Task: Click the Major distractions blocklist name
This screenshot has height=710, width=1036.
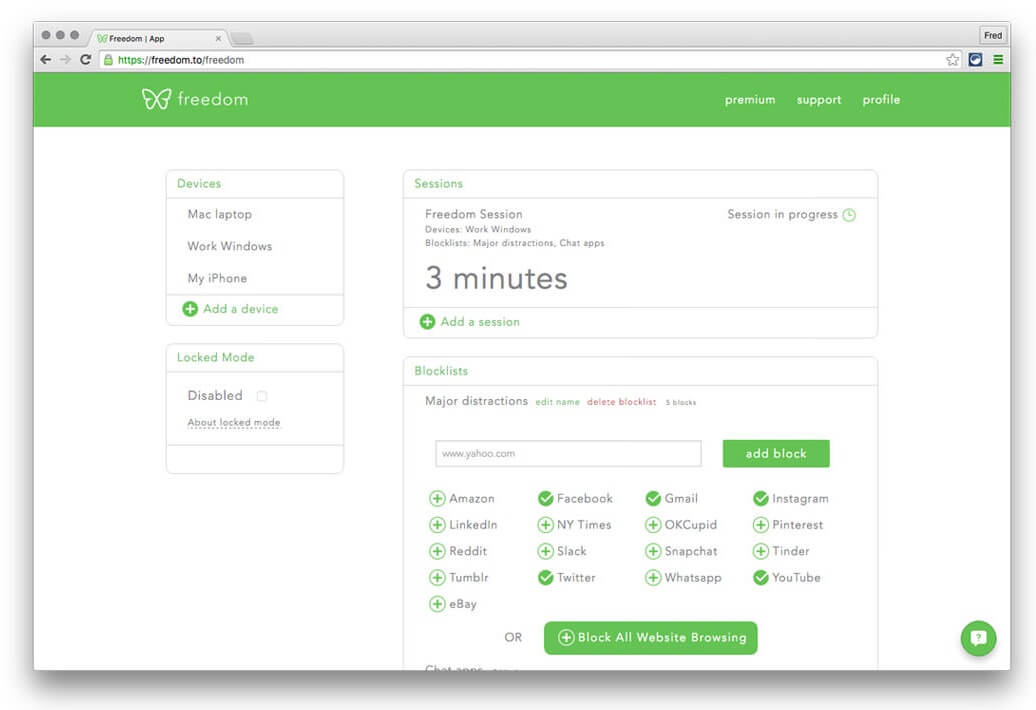Action: coord(476,401)
